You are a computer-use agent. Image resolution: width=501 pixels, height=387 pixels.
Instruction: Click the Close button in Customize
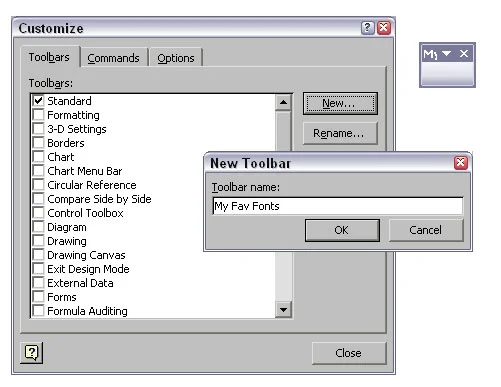click(349, 353)
